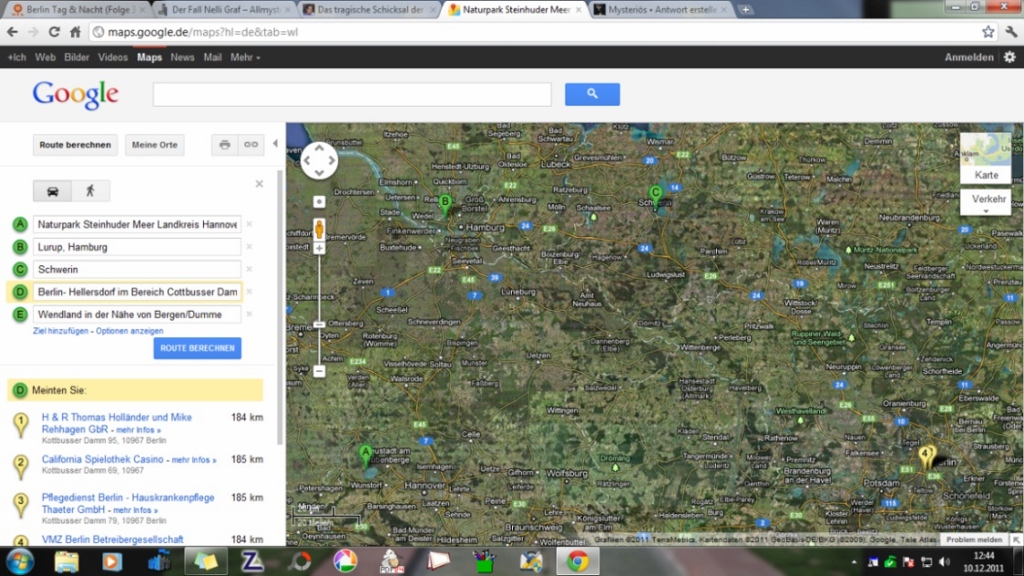Open the +Ich link
This screenshot has width=1024, height=576.
click(x=17, y=57)
